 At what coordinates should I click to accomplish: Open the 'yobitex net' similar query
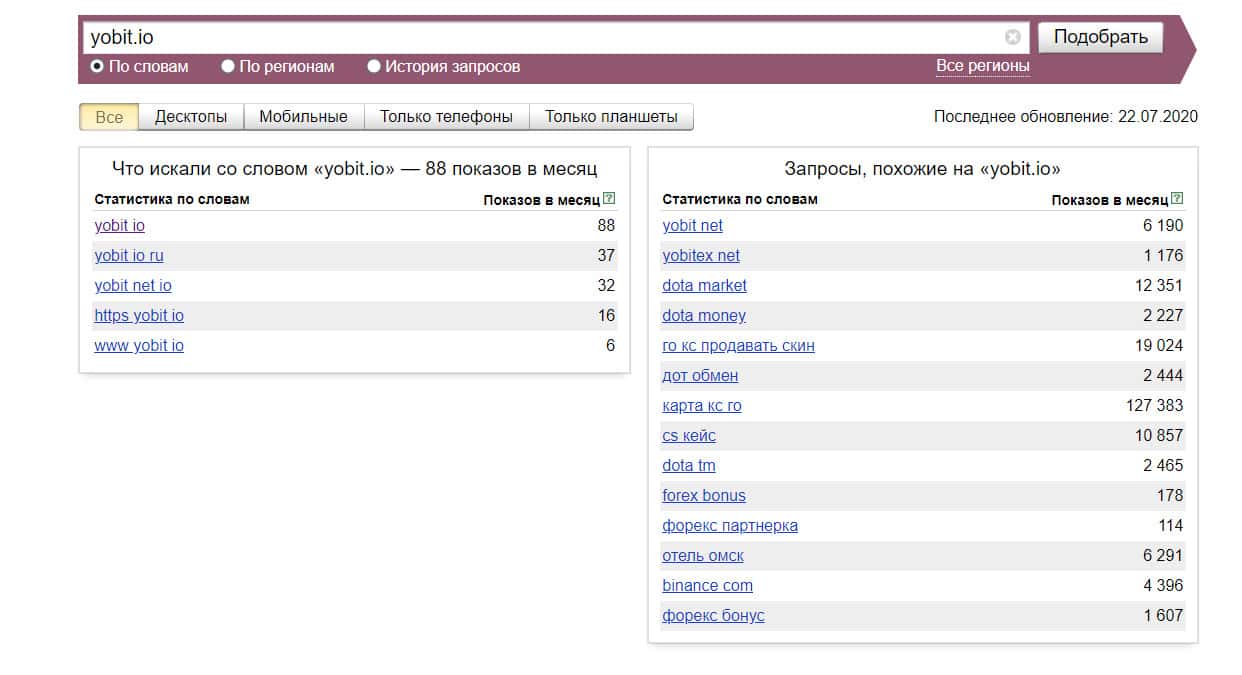point(701,256)
